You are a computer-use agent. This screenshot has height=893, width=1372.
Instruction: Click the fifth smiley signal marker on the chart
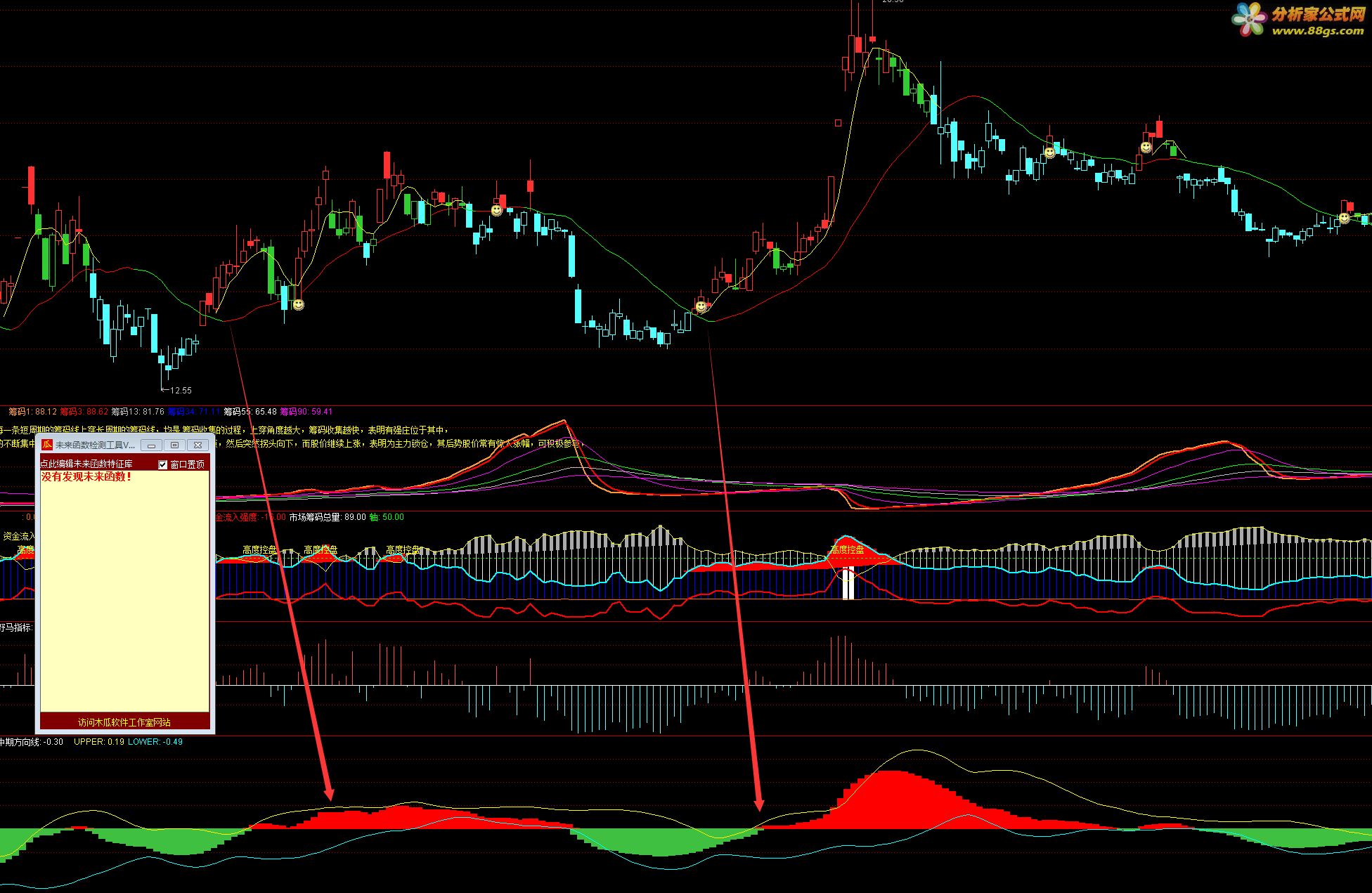click(x=1146, y=148)
